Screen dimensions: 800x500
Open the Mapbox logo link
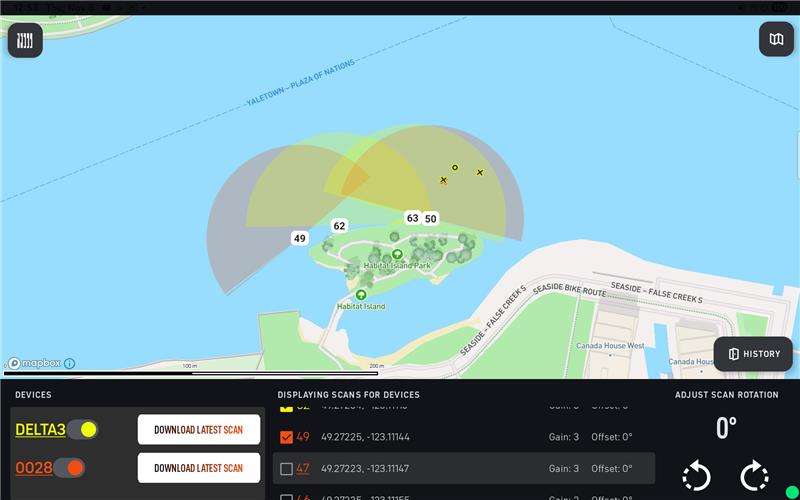34,363
